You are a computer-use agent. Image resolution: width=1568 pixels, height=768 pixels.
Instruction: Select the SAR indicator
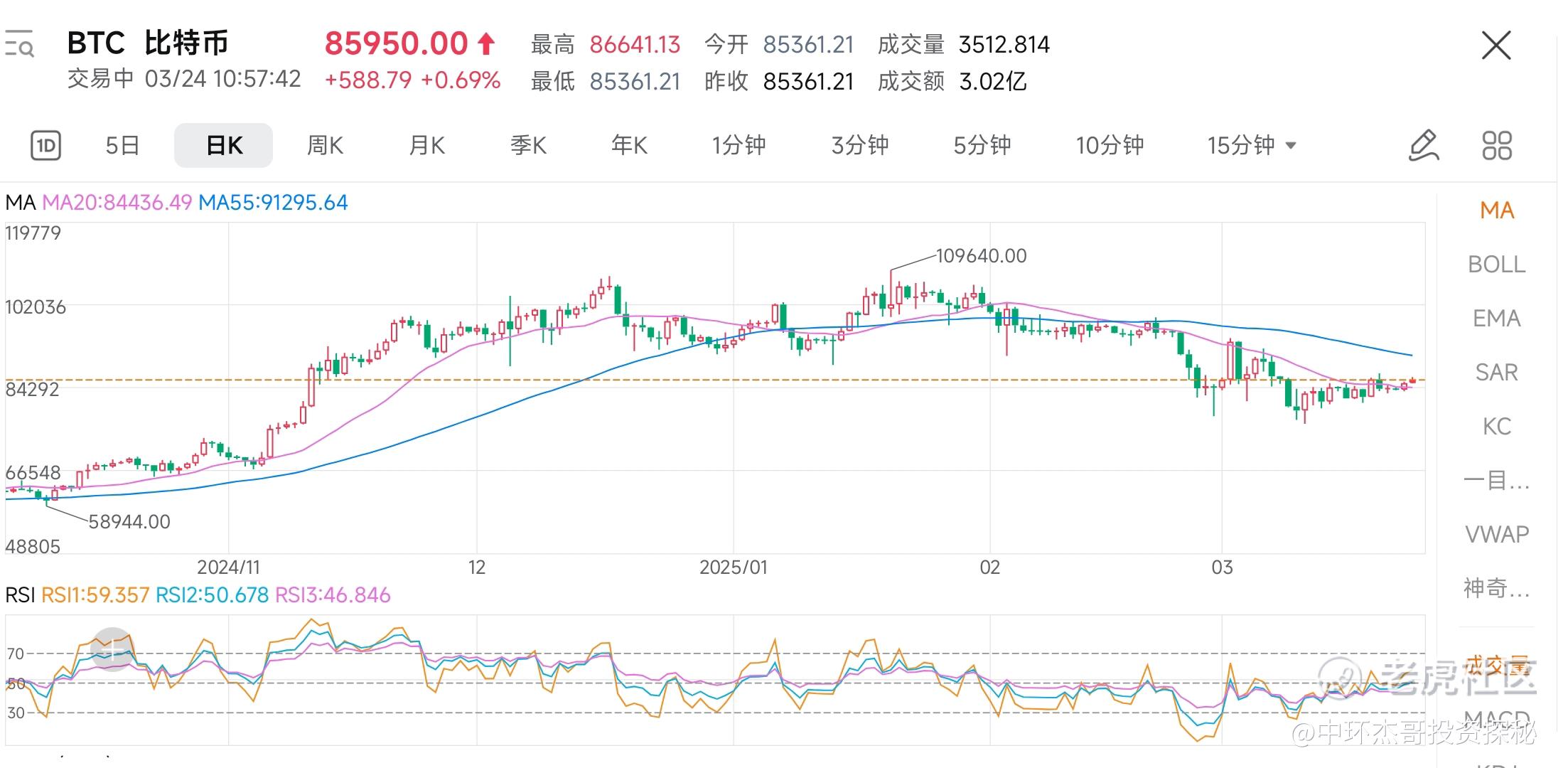point(1496,373)
